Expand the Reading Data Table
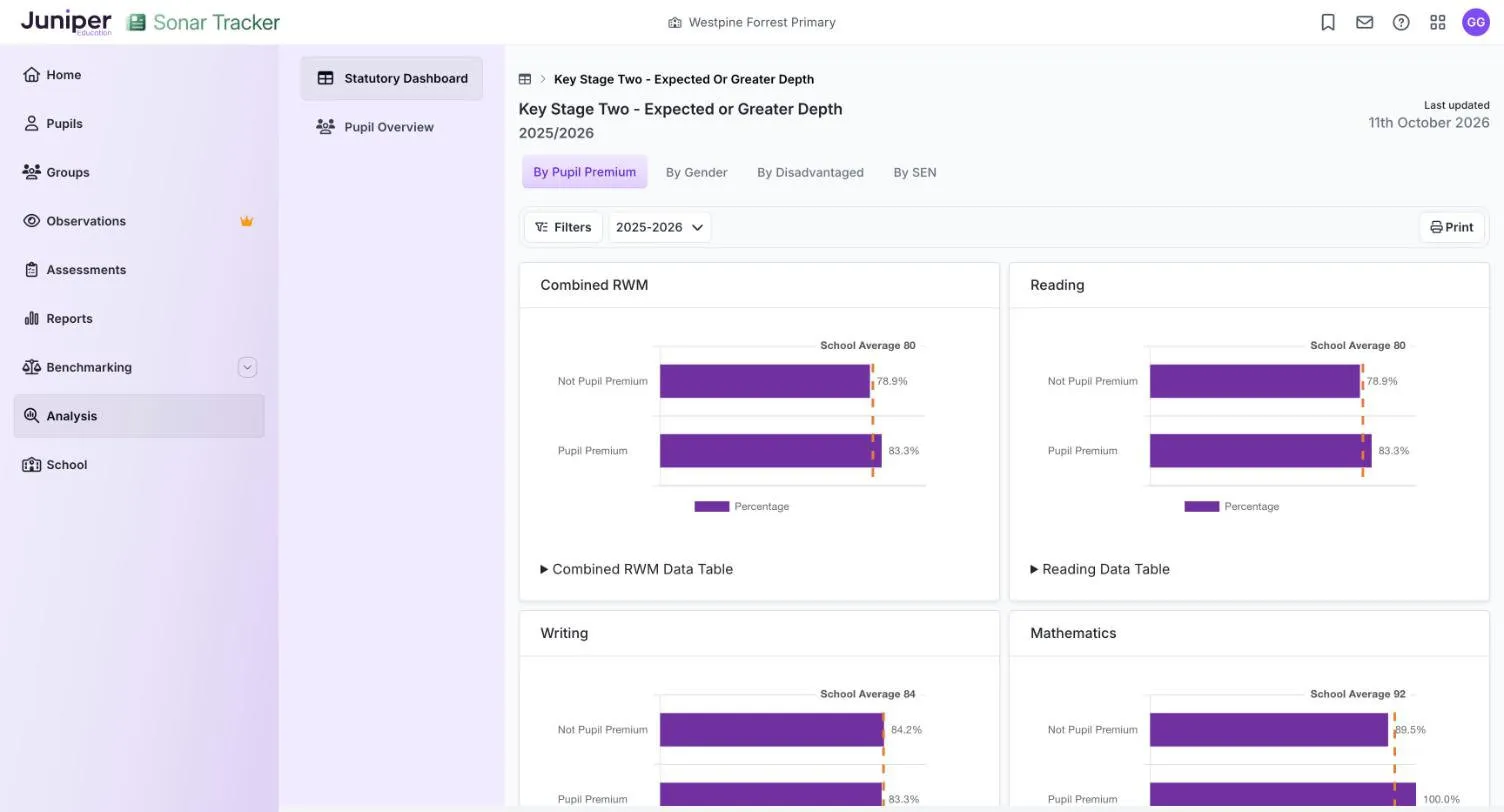 tap(1100, 569)
